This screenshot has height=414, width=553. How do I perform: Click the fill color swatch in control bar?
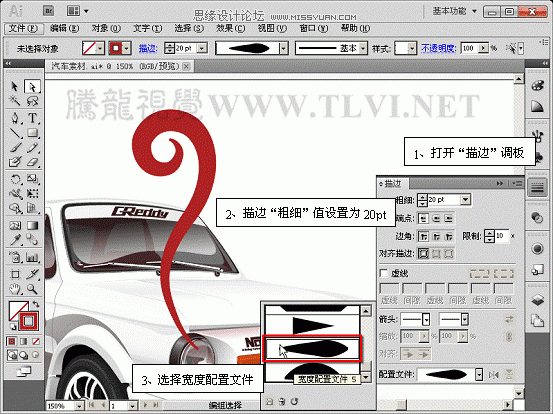[89, 48]
